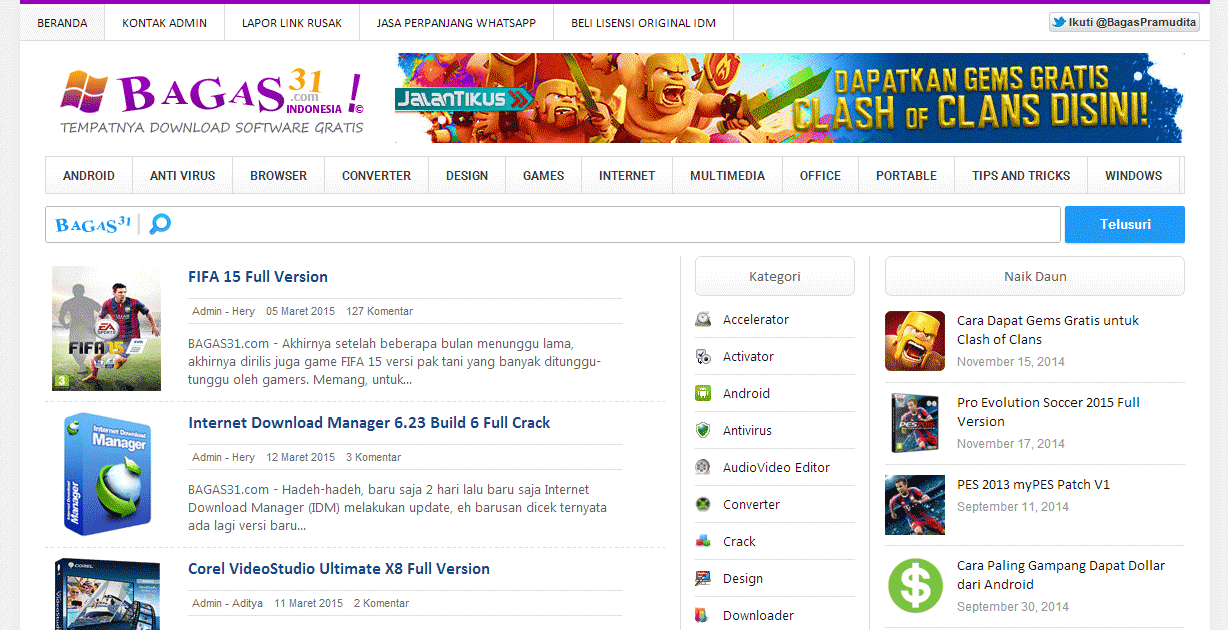1228x630 pixels.
Task: Select the Anti Virus category tab
Action: 183,175
